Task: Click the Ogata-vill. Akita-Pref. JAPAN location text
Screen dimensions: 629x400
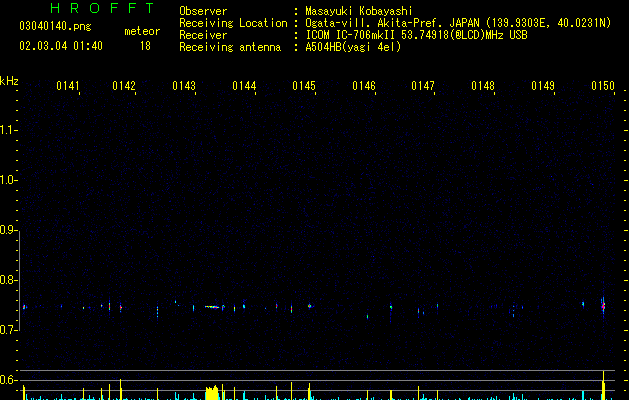Action: [x=458, y=23]
